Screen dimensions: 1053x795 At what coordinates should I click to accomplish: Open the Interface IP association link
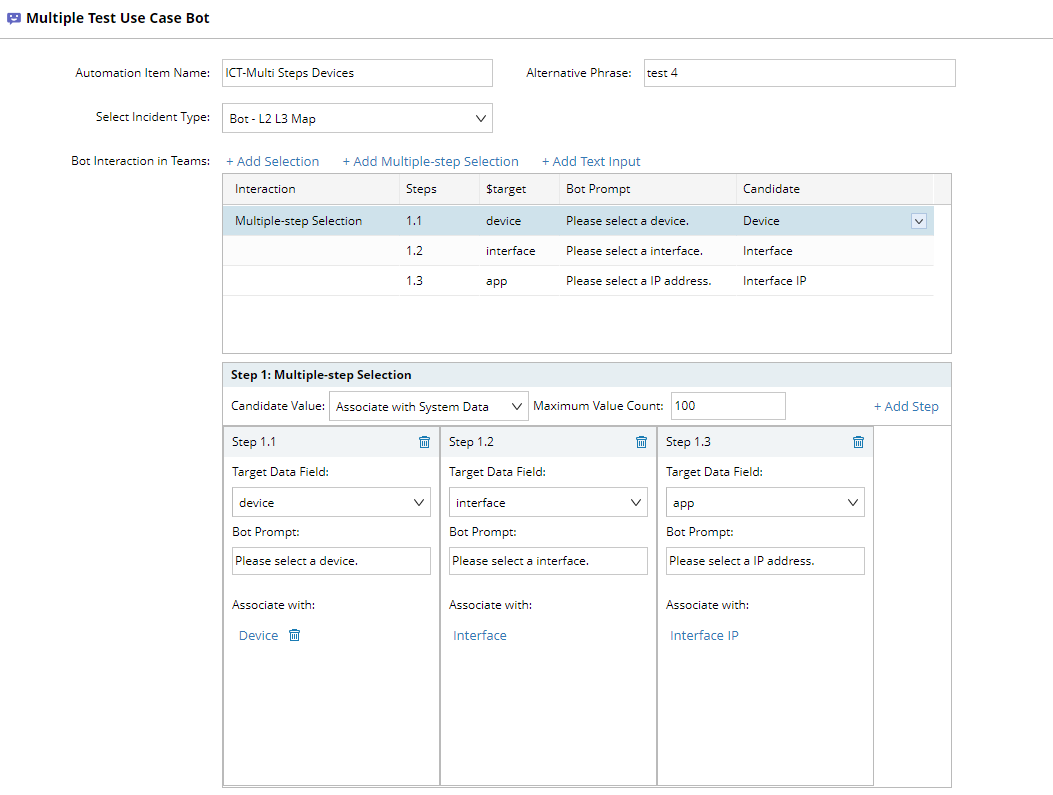(x=704, y=635)
